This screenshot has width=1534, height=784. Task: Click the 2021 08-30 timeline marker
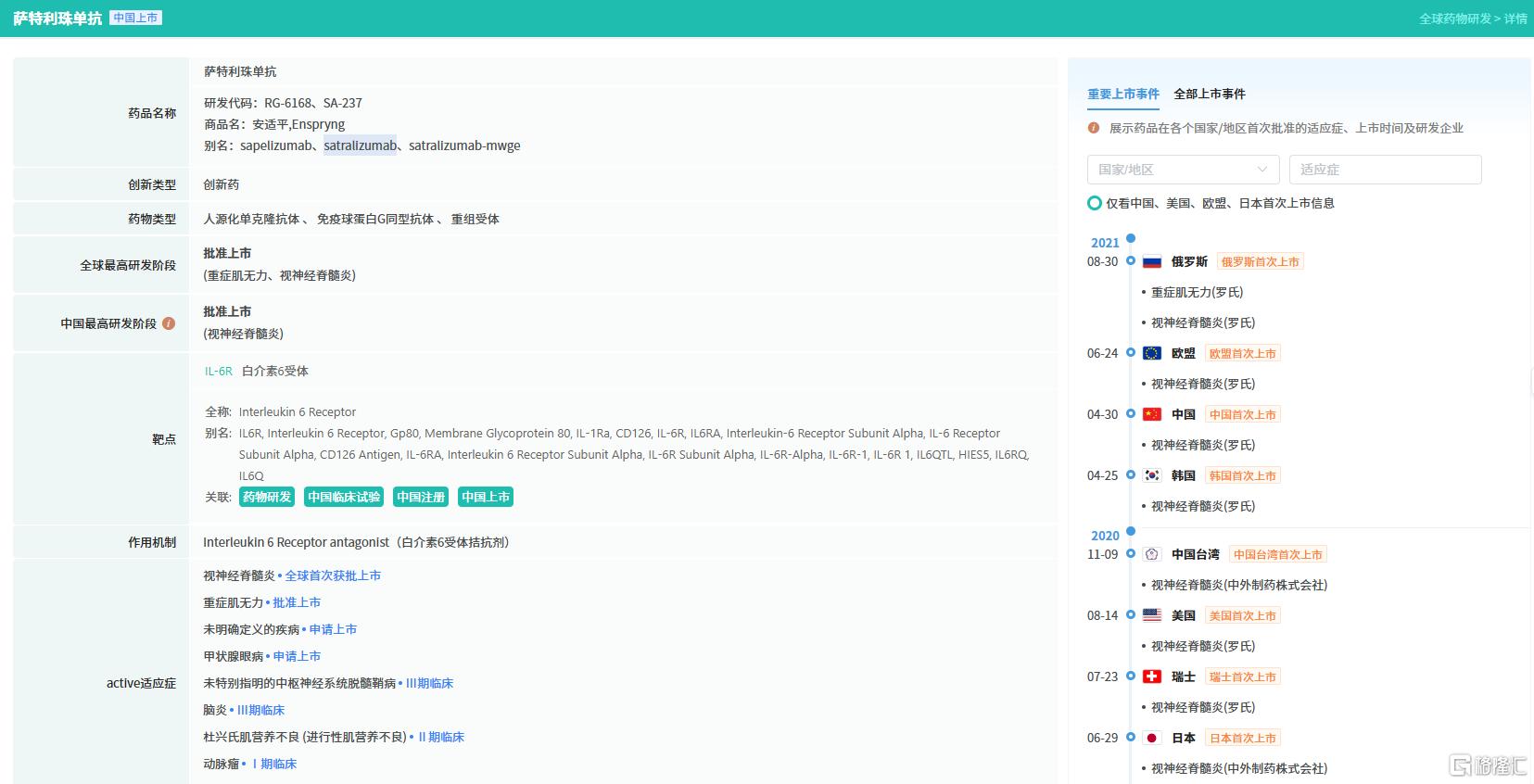[1131, 261]
